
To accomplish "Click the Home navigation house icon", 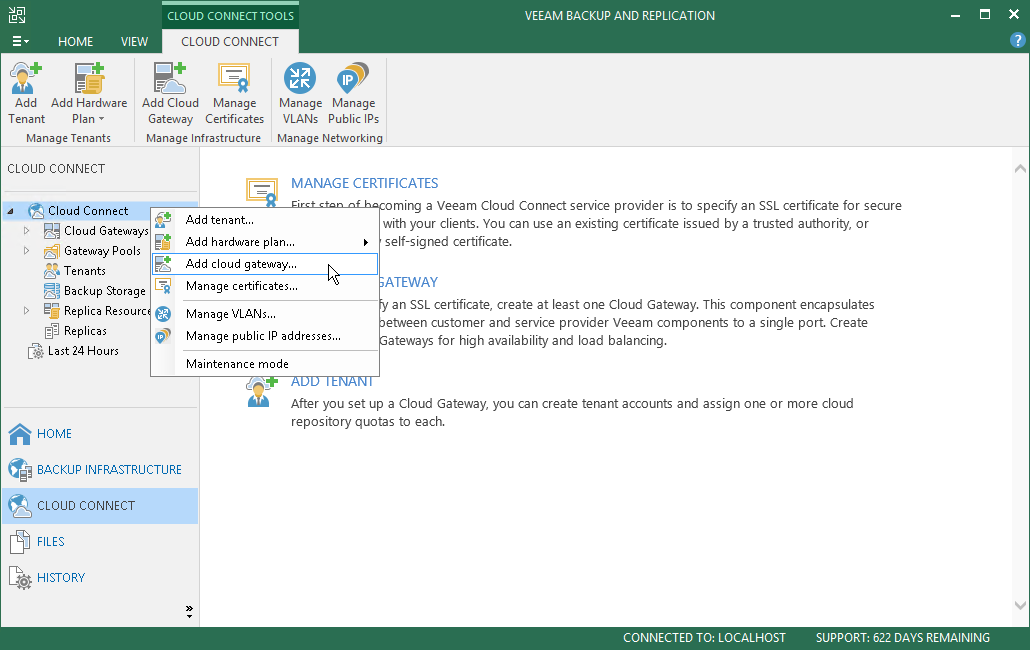I will coord(20,433).
